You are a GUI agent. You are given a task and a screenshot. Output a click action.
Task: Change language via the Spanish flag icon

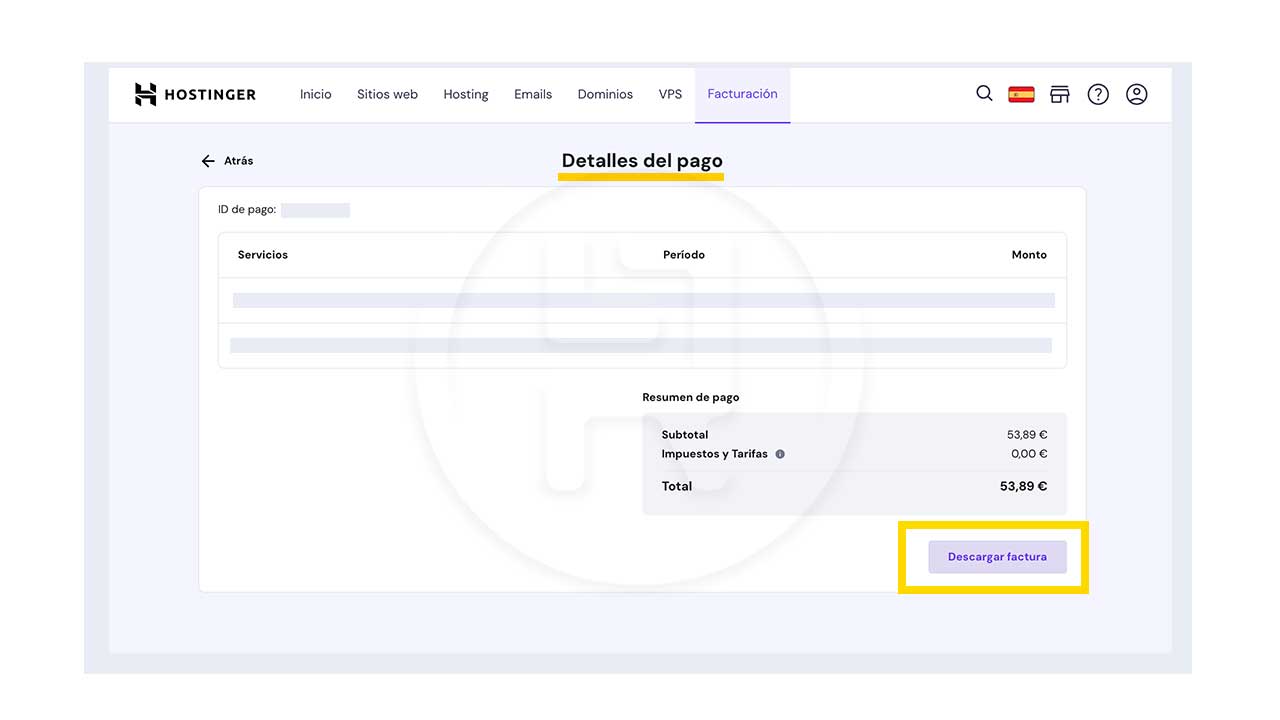point(1021,94)
